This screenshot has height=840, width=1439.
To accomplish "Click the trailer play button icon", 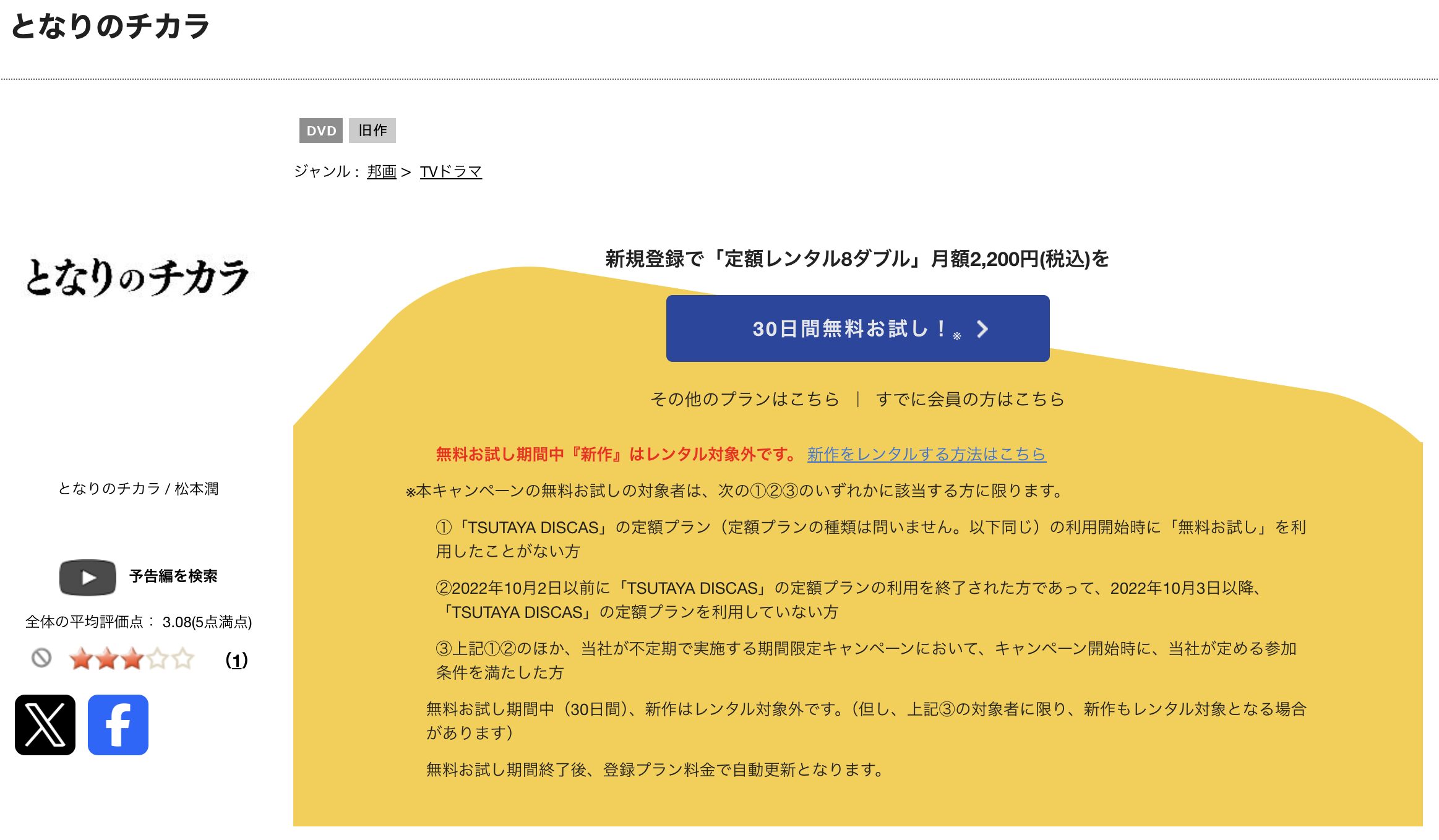I will point(88,577).
